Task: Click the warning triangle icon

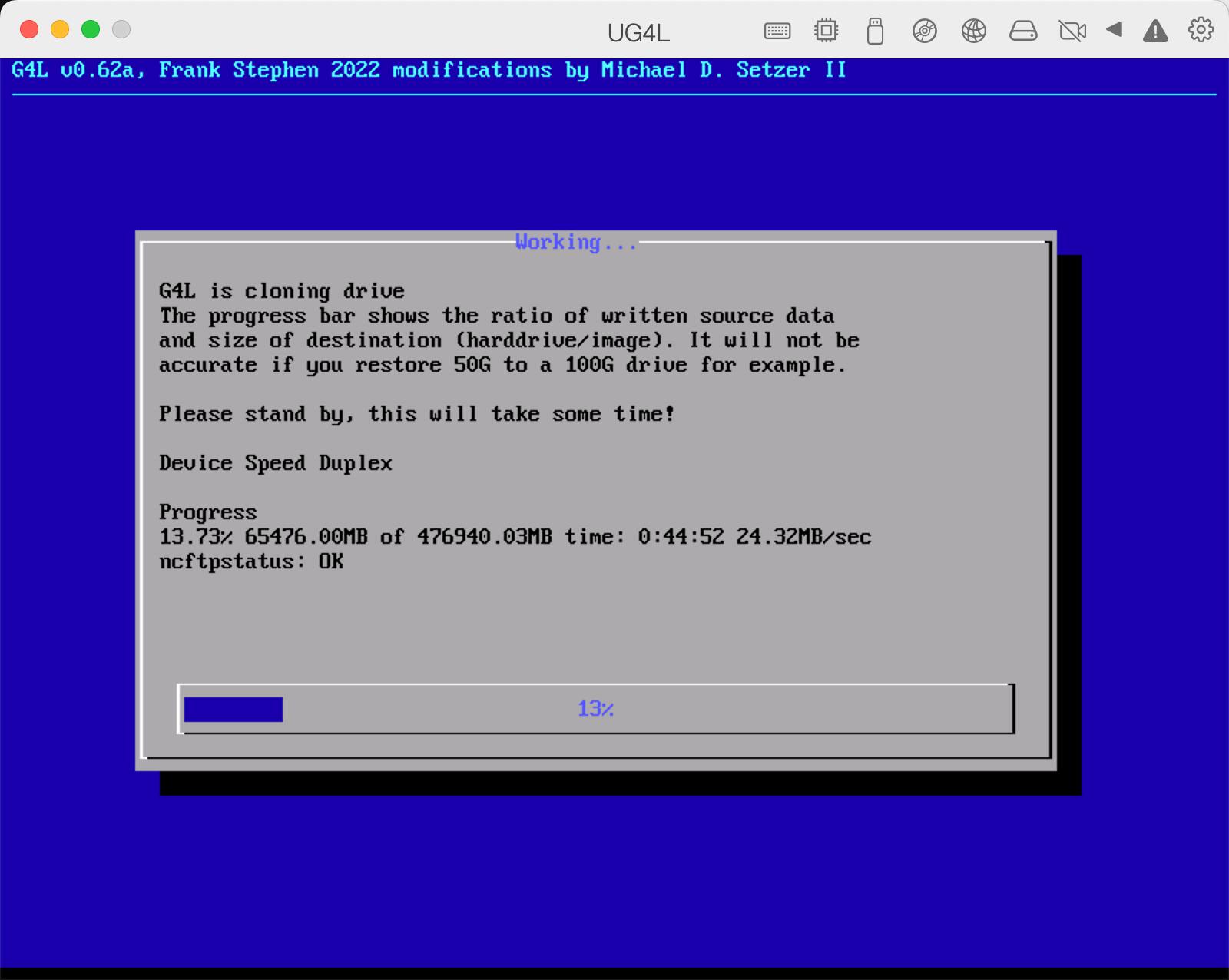Action: [x=1155, y=31]
